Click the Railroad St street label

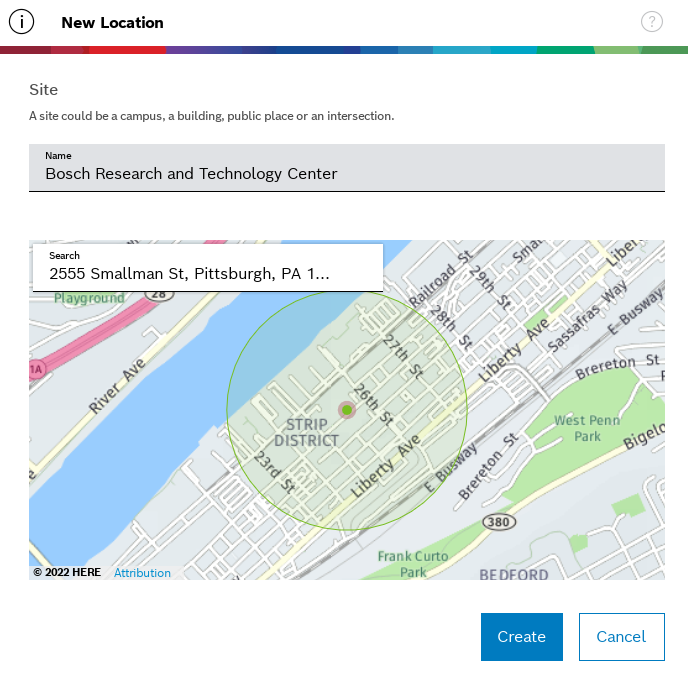tap(440, 279)
